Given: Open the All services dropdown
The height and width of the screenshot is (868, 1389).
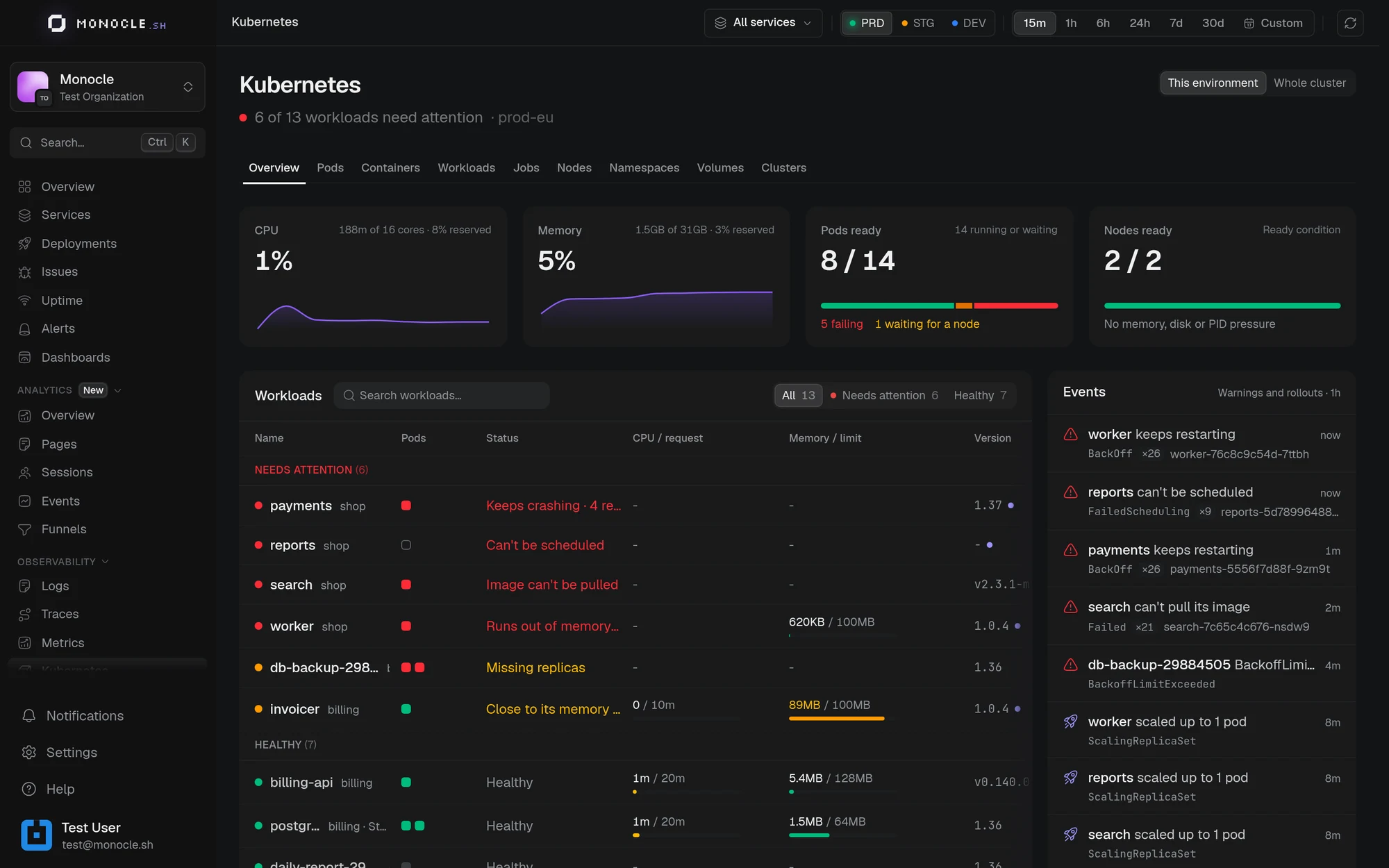Looking at the screenshot, I should click(x=763, y=23).
